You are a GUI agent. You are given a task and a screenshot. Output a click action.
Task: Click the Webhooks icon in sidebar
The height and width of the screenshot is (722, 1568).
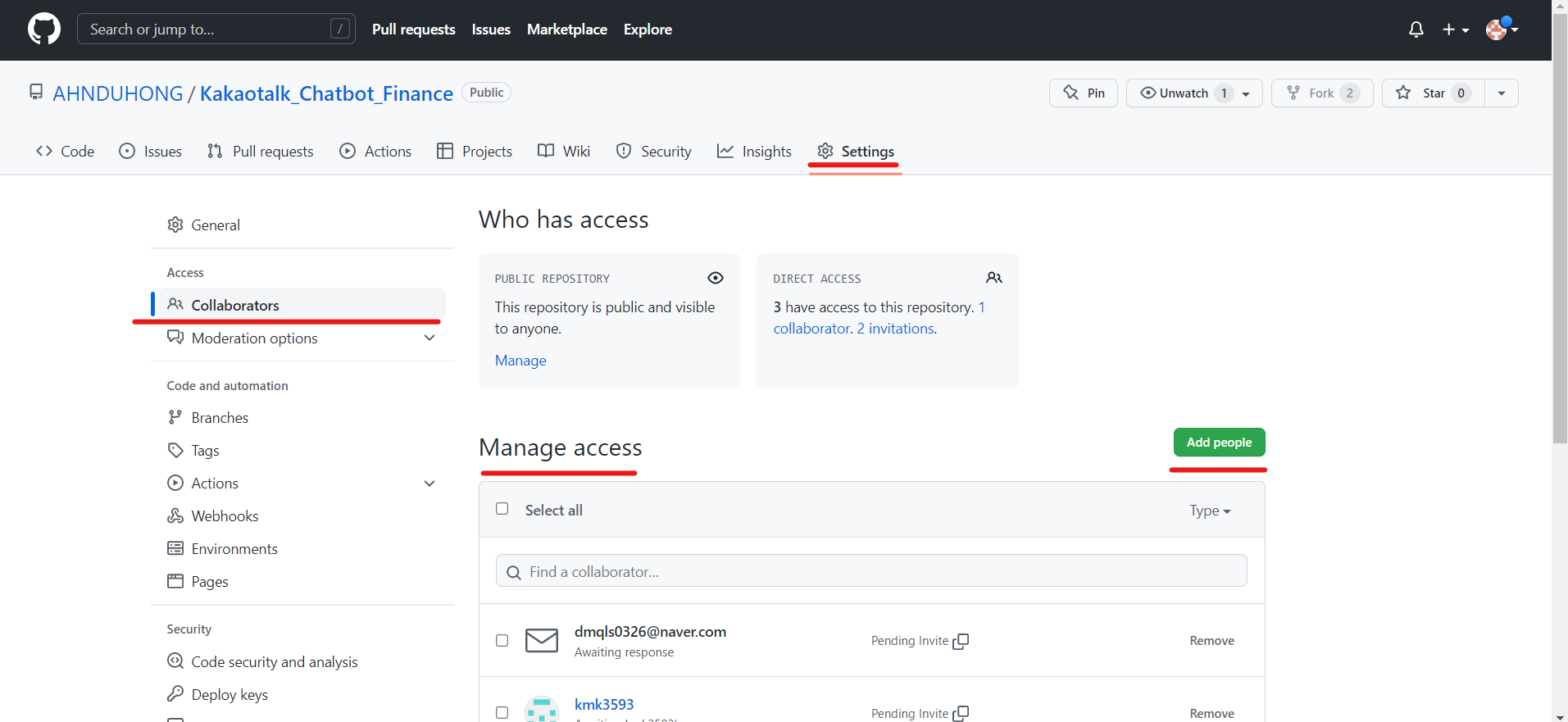point(175,515)
